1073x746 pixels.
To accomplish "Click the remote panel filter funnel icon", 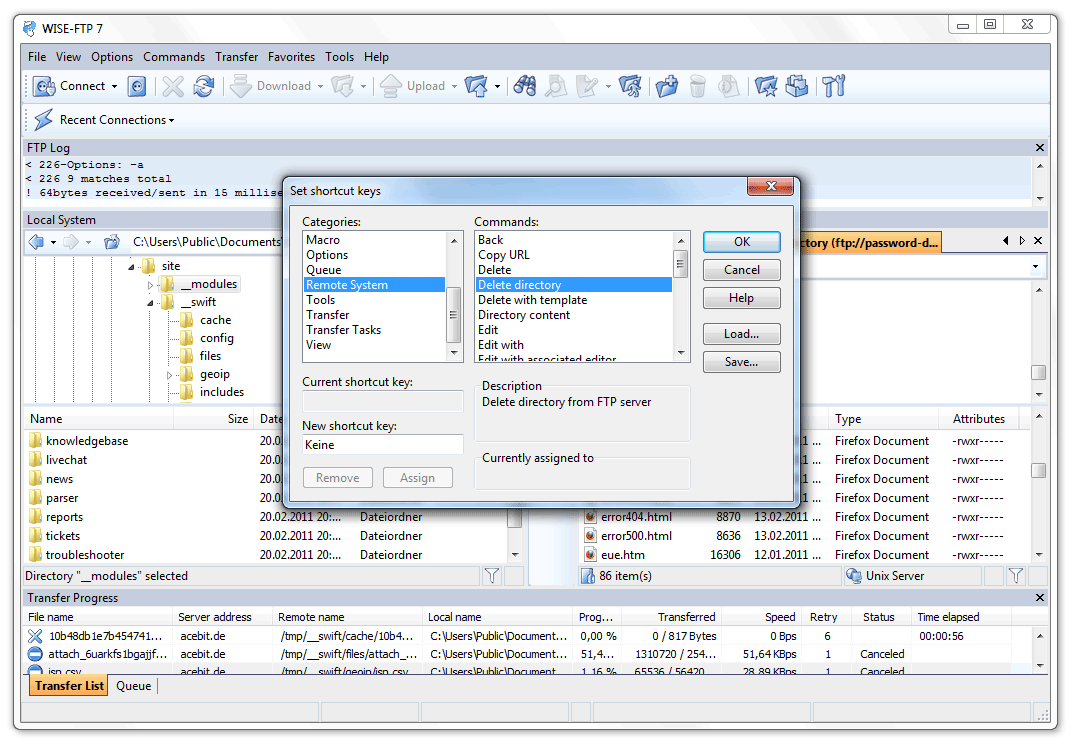I will click(x=1015, y=576).
